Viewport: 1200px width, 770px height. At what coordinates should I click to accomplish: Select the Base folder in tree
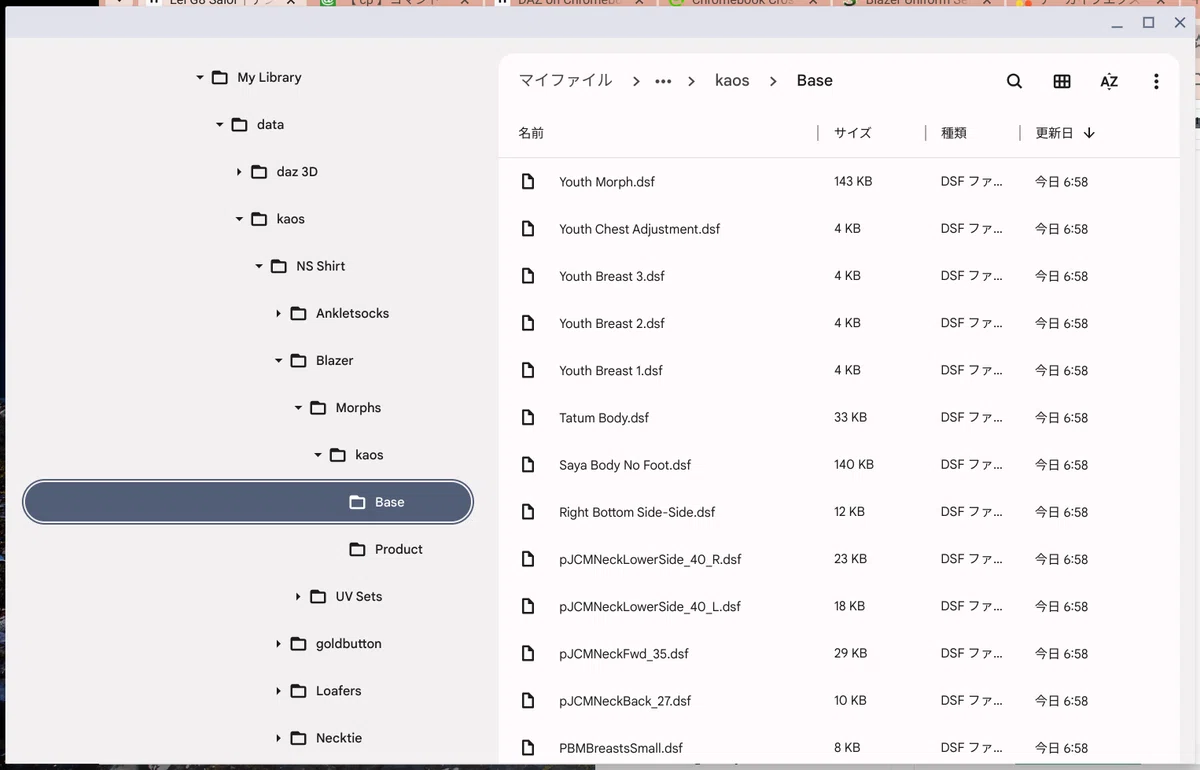(x=247, y=502)
